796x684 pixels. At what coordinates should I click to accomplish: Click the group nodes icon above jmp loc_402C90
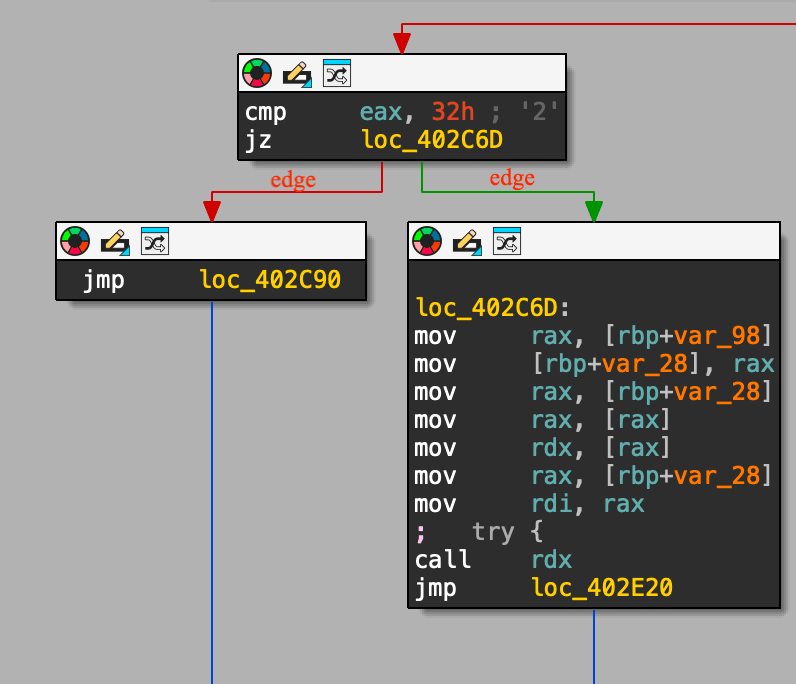[x=155, y=241]
